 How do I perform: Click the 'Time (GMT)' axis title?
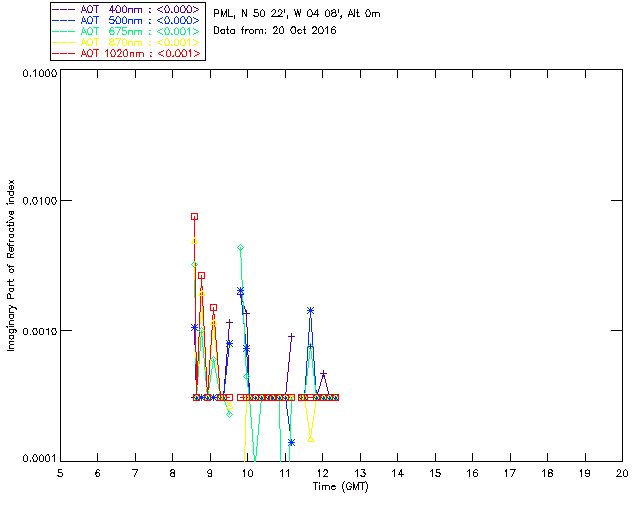coord(340,487)
